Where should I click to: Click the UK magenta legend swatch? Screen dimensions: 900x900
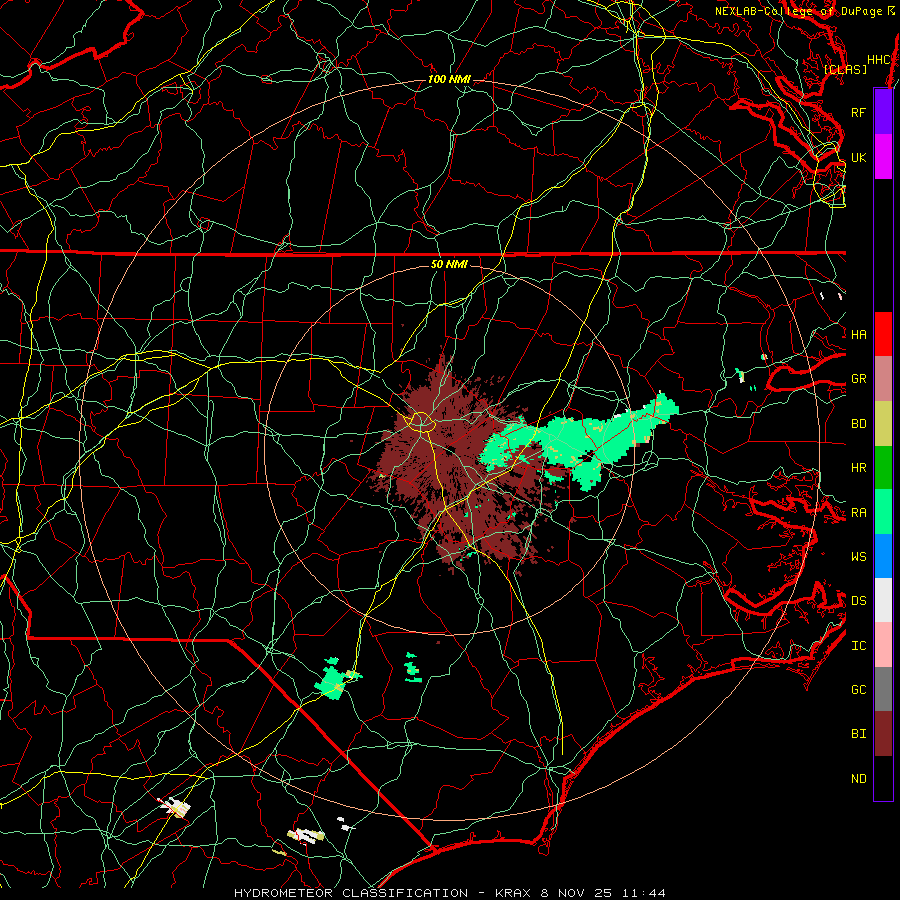pyautogui.click(x=883, y=157)
